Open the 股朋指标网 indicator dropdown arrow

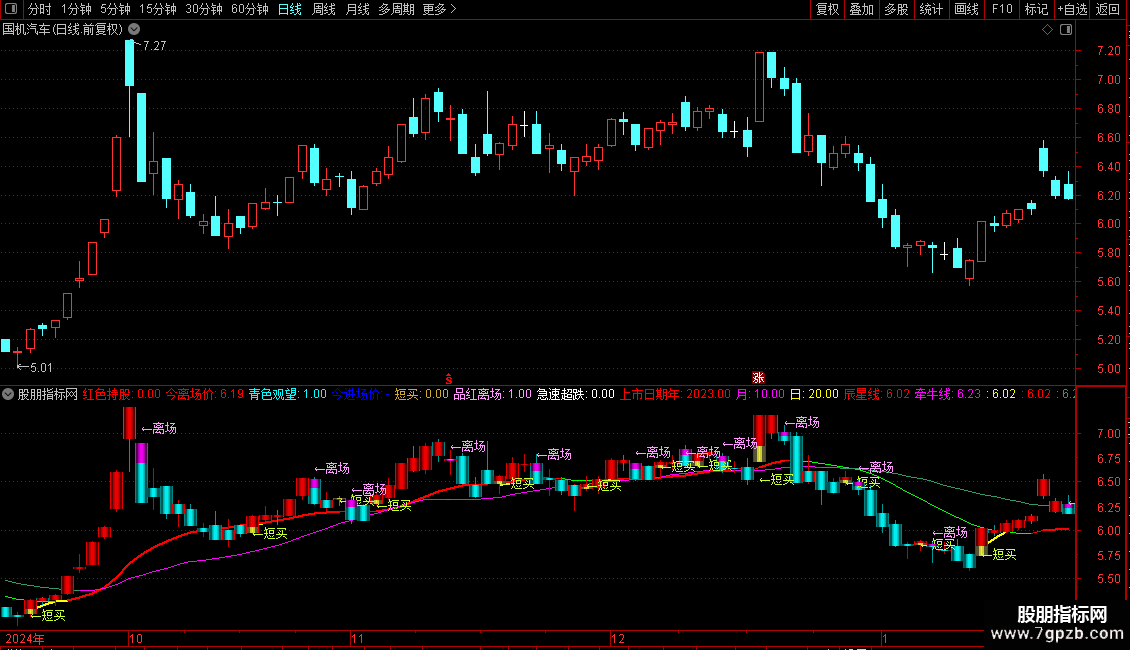pyautogui.click(x=8, y=394)
